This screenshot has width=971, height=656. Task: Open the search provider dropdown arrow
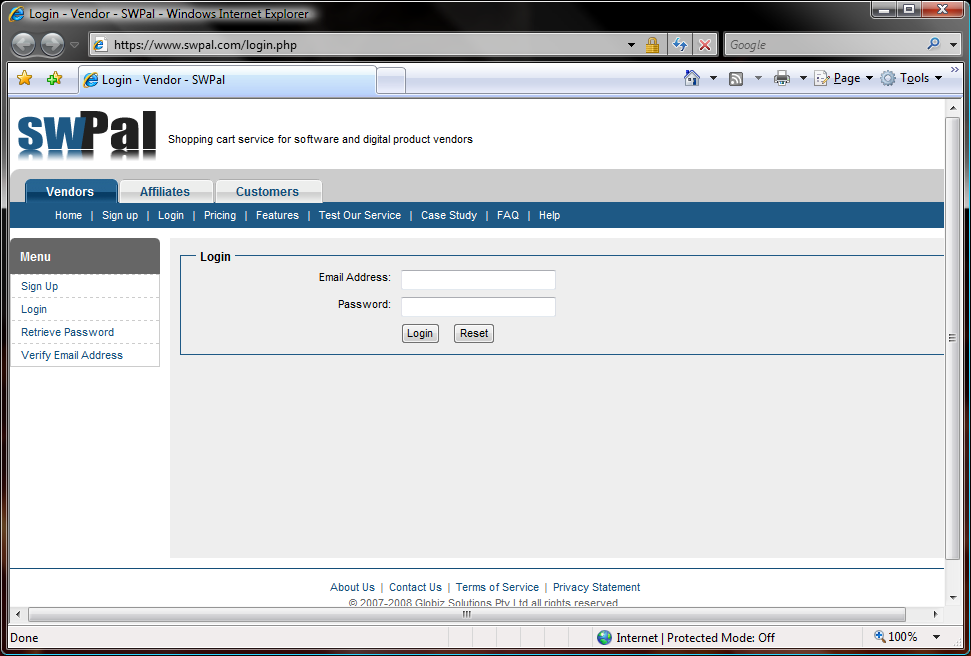(x=952, y=45)
